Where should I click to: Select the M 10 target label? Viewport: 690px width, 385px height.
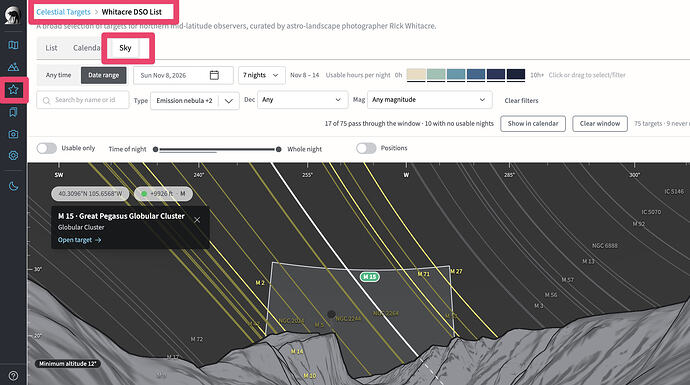pos(310,376)
